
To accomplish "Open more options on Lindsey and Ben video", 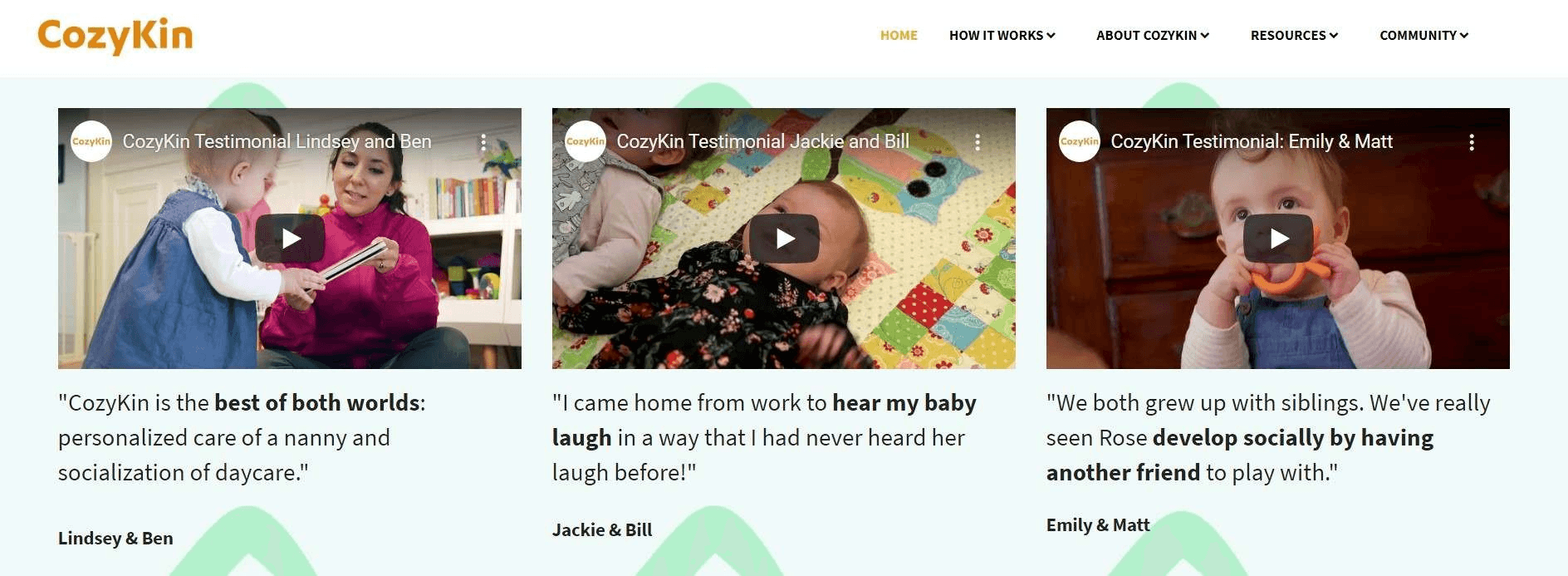I will tap(483, 142).
